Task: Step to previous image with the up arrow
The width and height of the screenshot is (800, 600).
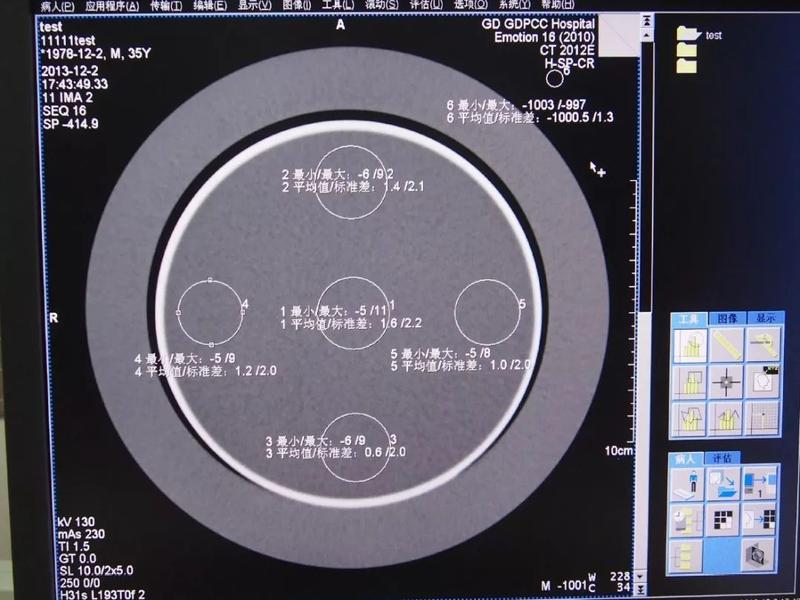Action: pyautogui.click(x=646, y=35)
